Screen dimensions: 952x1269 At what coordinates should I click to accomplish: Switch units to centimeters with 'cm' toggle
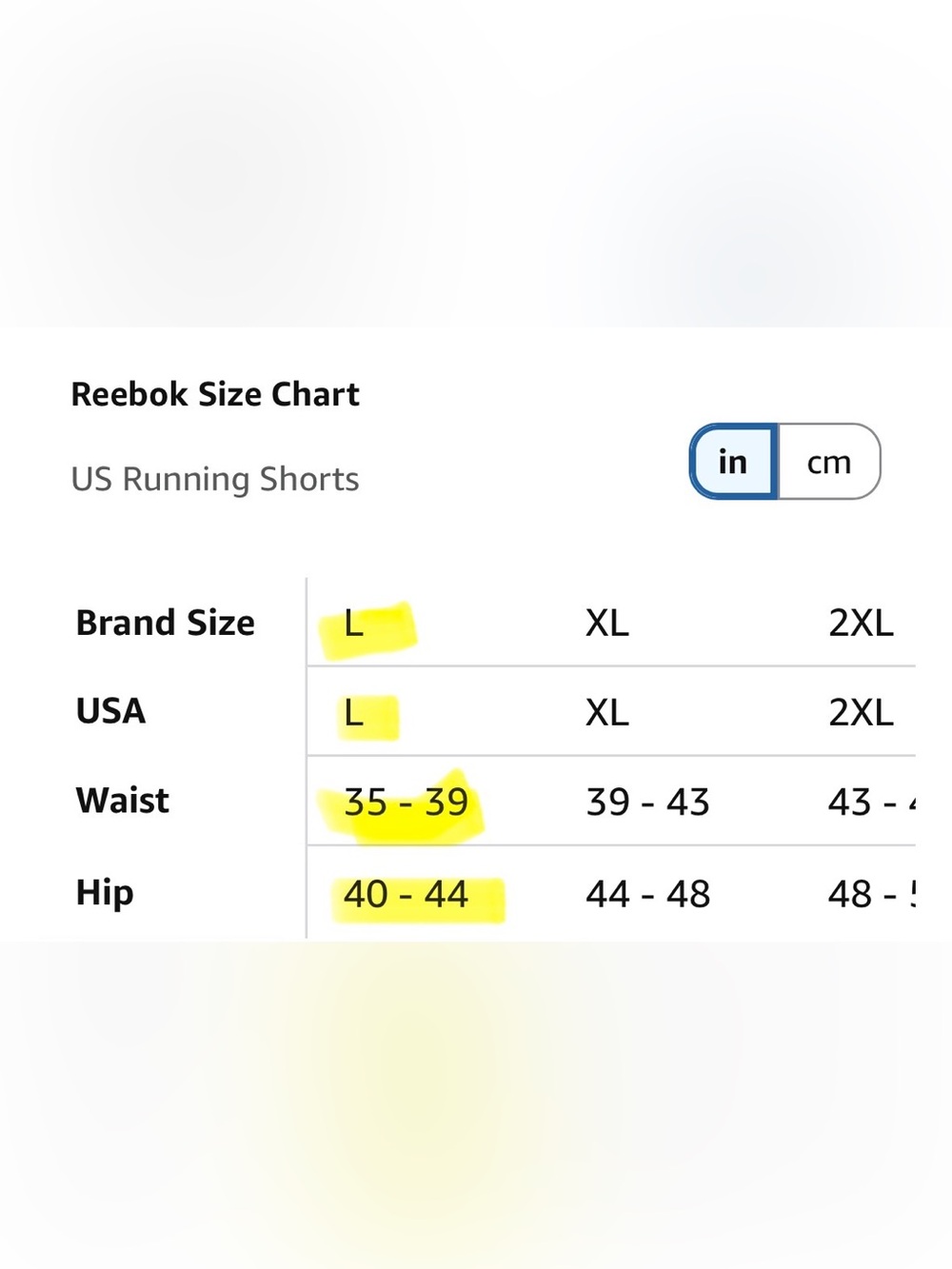pyautogui.click(x=829, y=462)
